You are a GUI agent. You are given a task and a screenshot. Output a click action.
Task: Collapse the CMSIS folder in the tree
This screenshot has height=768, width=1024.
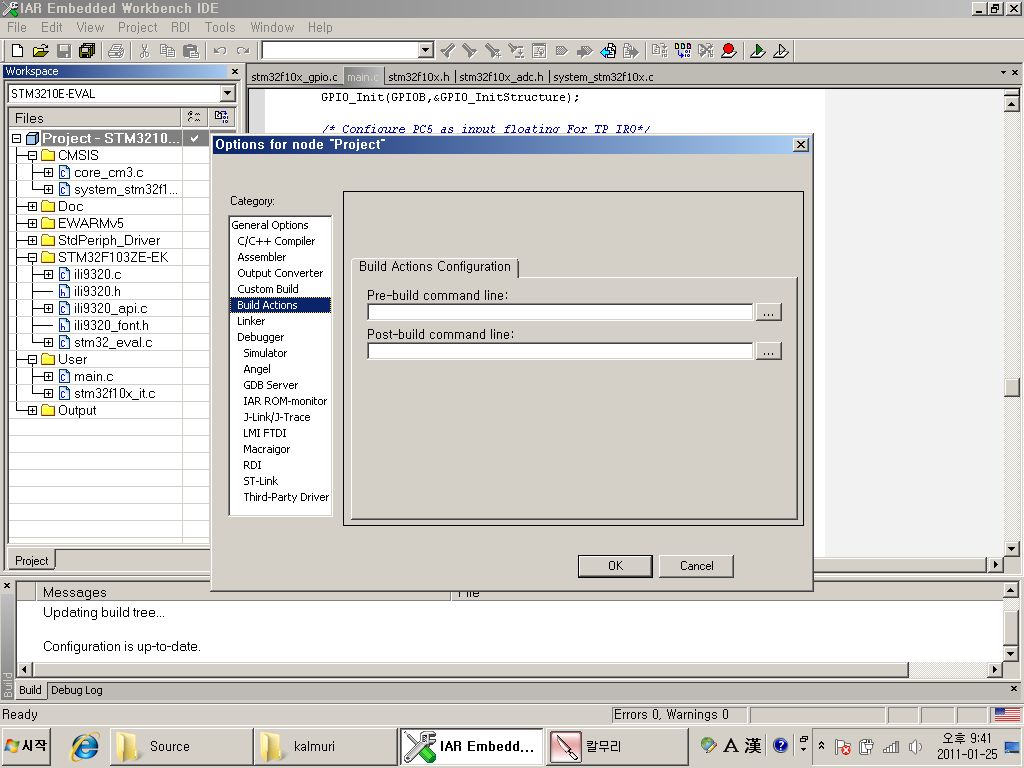coord(32,155)
